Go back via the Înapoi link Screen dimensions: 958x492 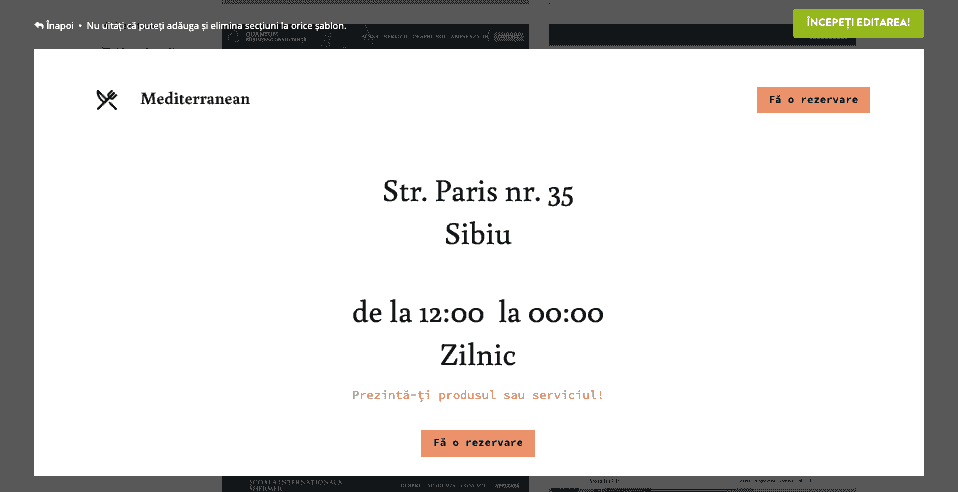point(54,26)
